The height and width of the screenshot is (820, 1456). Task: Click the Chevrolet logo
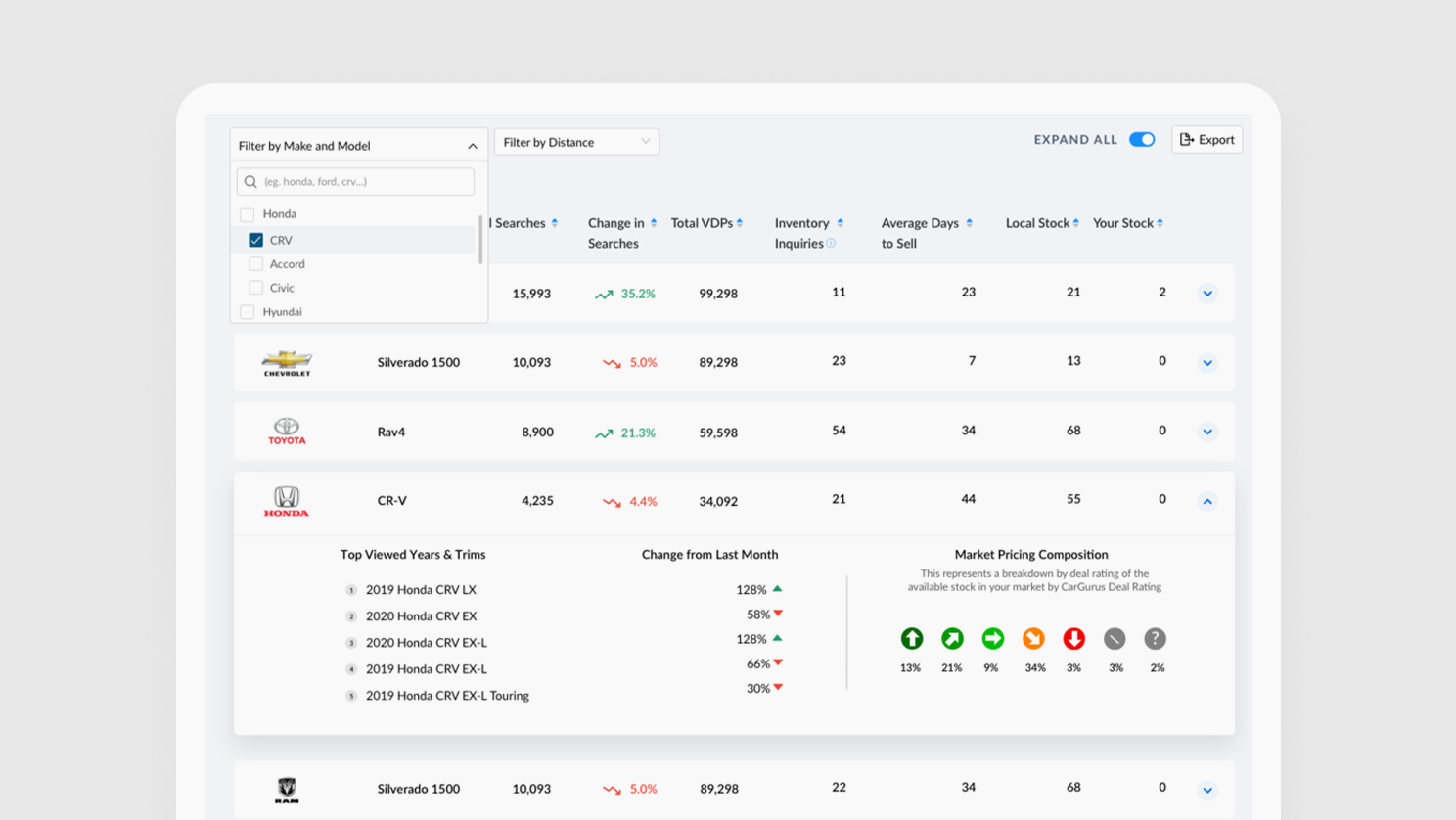click(x=287, y=363)
